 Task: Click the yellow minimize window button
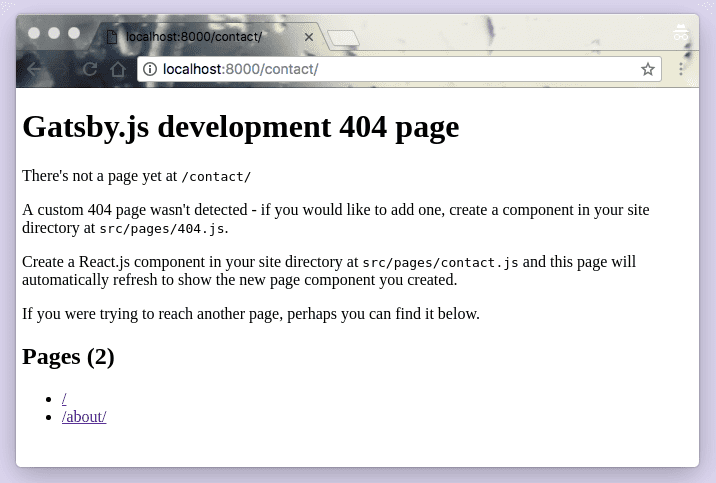(54, 33)
